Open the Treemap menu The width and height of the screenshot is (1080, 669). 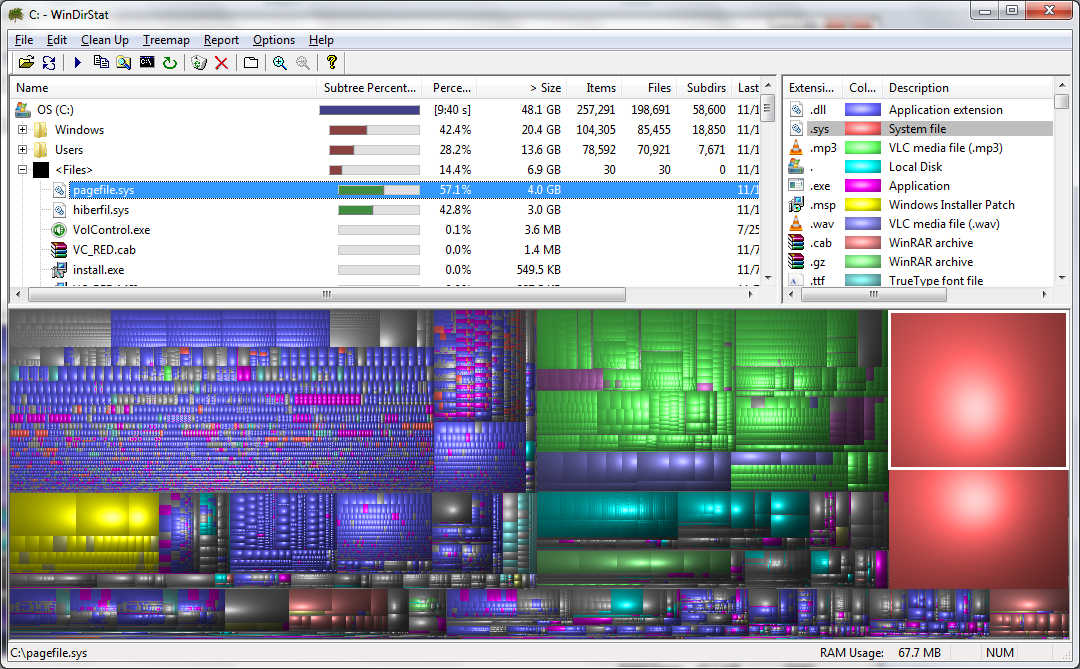[x=166, y=40]
